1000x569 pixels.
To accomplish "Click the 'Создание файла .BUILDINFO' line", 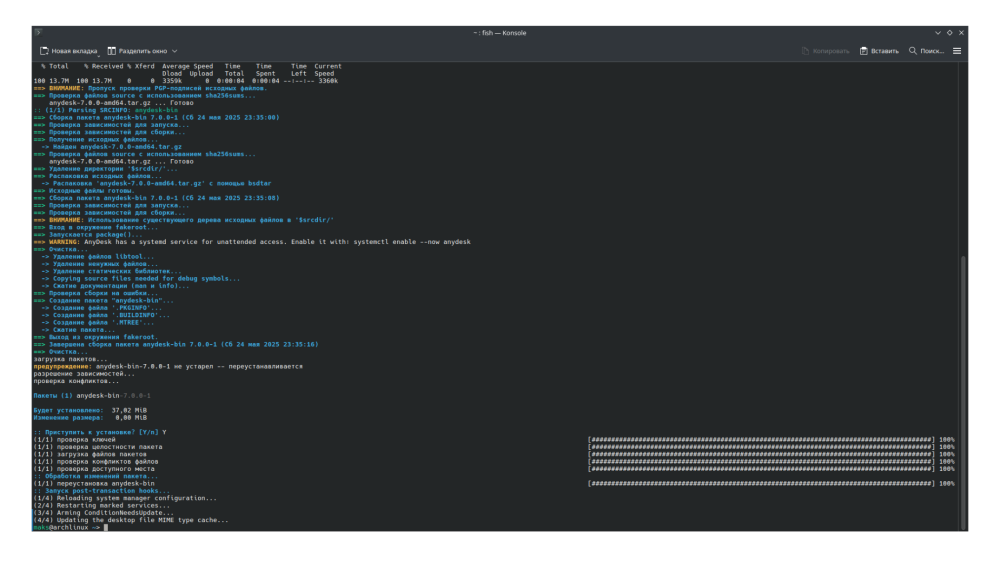I will pyautogui.click(x=106, y=315).
